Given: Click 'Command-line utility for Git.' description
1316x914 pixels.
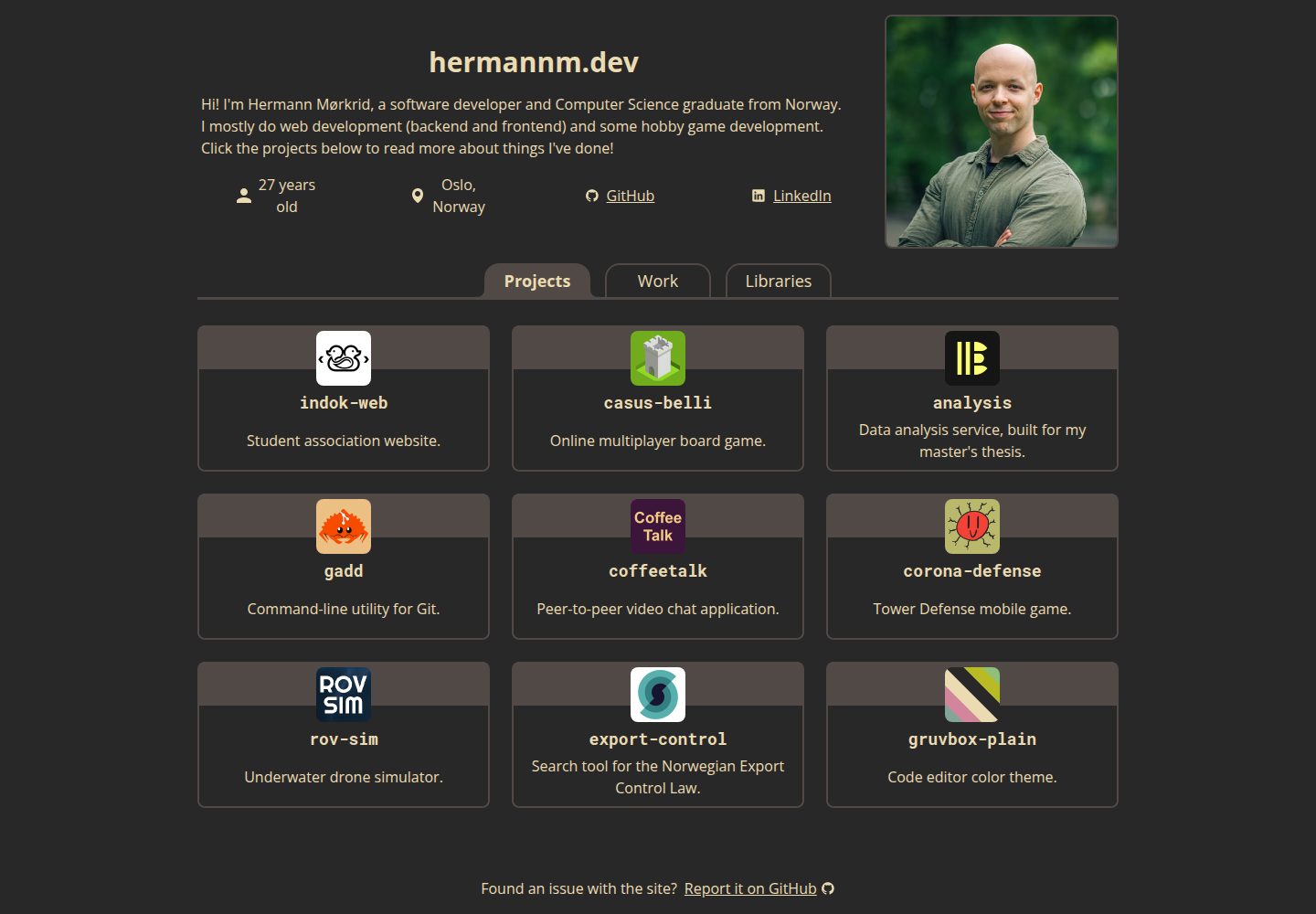Looking at the screenshot, I should (x=344, y=609).
